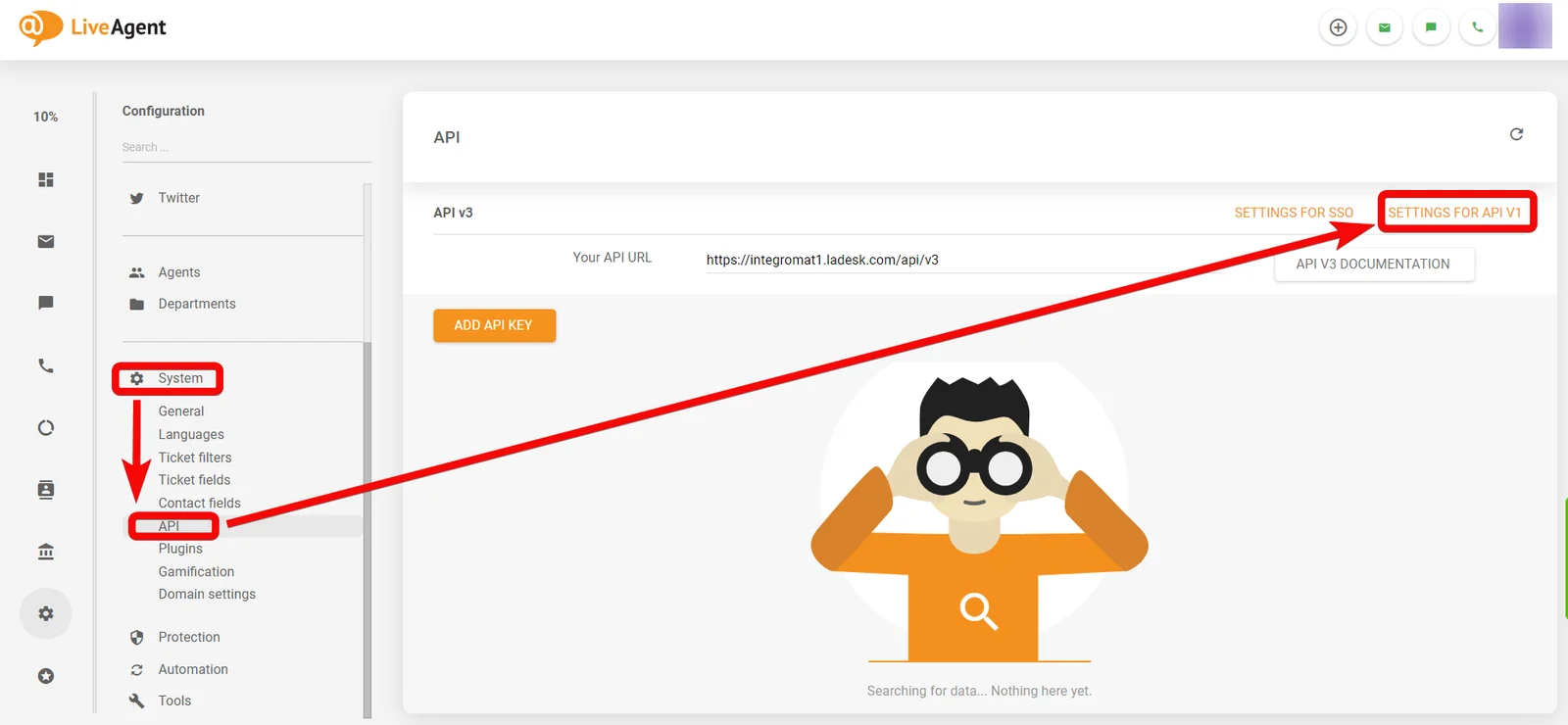Open Settings for API V1
Viewport: 1568px width, 725px height.
click(1455, 213)
